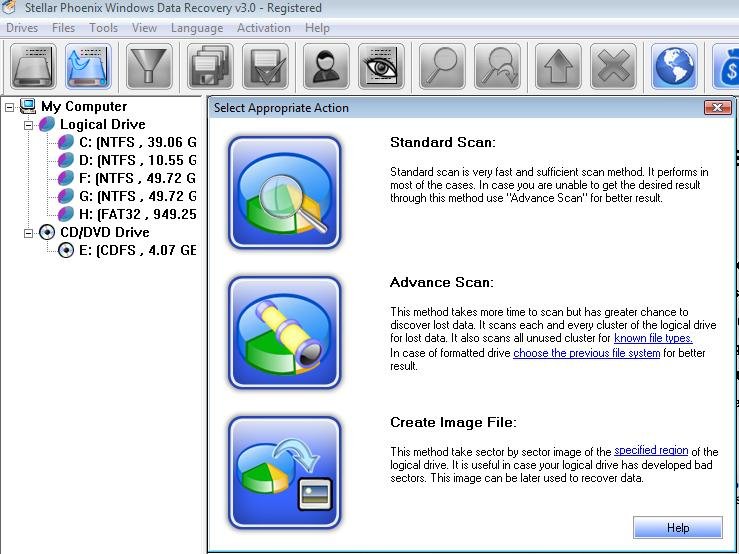Screen dimensions: 739x554
Task: Open the Language menu
Action: [197, 28]
